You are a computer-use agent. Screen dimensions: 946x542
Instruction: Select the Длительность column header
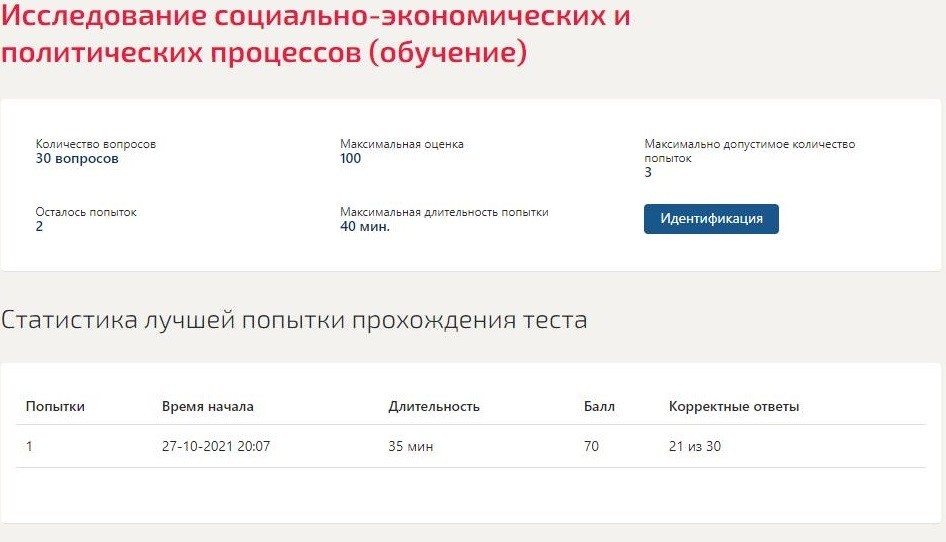tap(434, 406)
